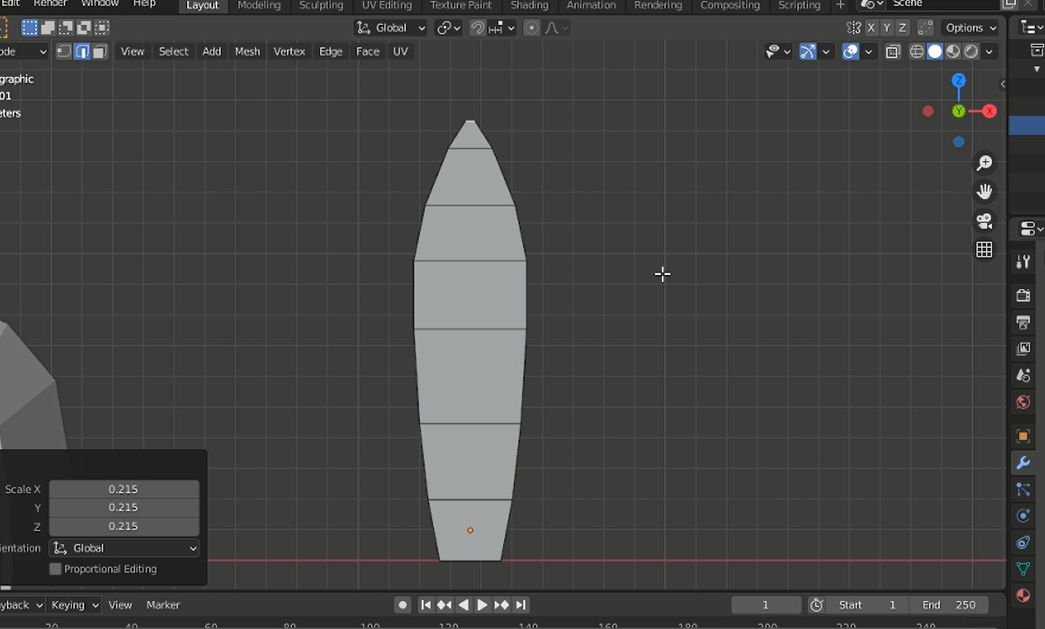Open Keying dropdown in timeline
The width and height of the screenshot is (1045, 629).
tap(74, 605)
